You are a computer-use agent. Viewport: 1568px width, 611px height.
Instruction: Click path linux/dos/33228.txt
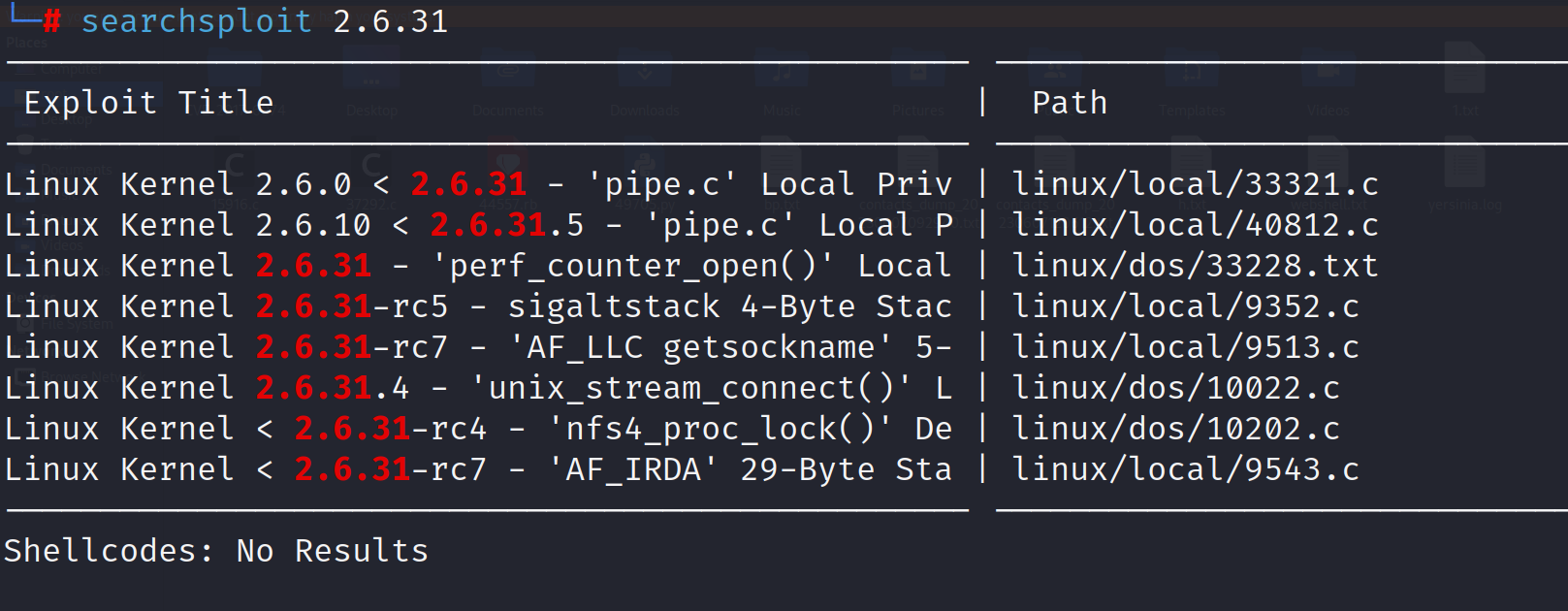click(x=1195, y=266)
